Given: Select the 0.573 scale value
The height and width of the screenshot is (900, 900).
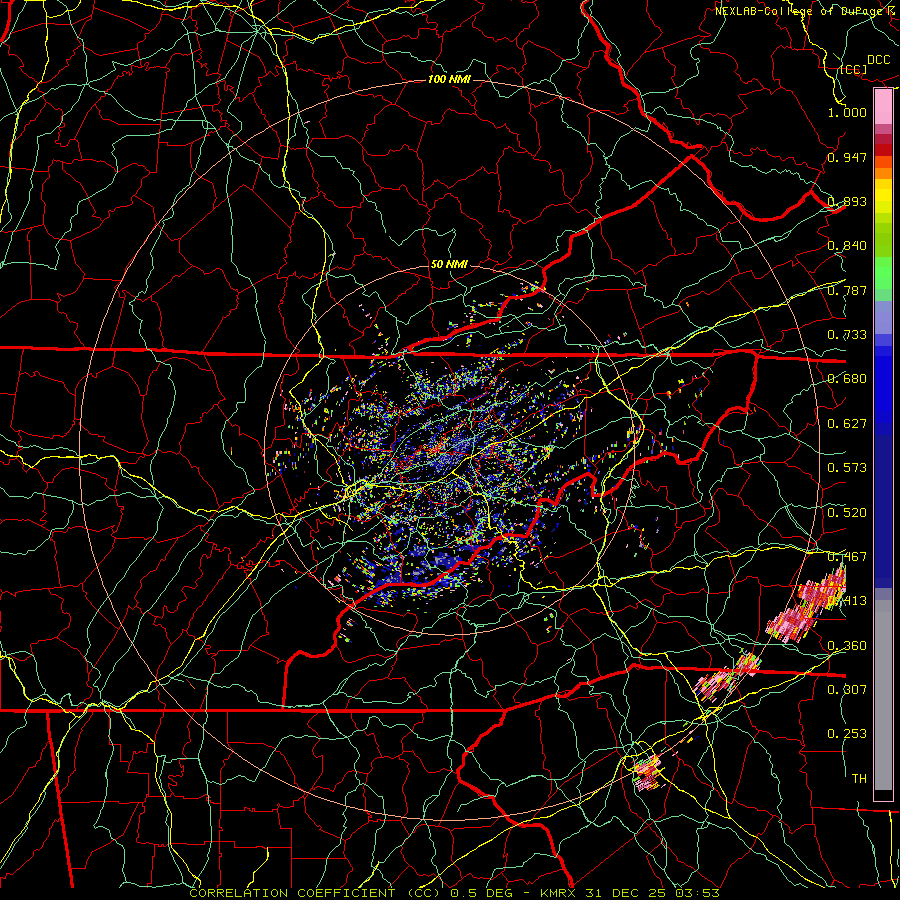Looking at the screenshot, I should click(x=847, y=468).
